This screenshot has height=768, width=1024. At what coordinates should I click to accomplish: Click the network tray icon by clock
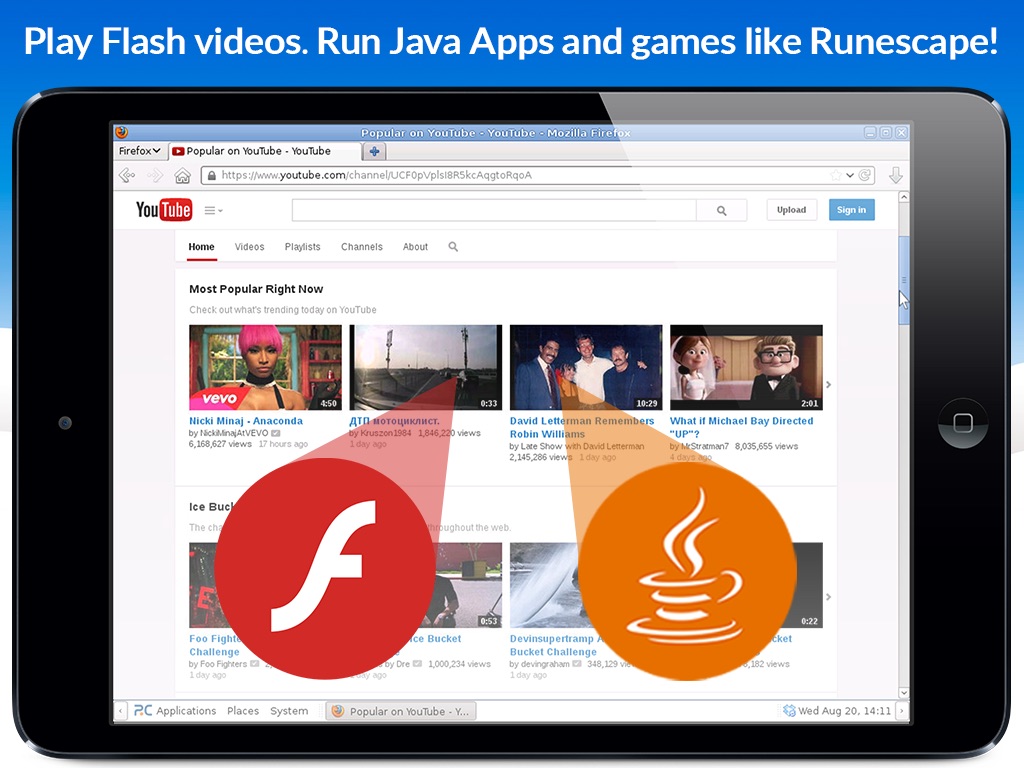click(789, 711)
